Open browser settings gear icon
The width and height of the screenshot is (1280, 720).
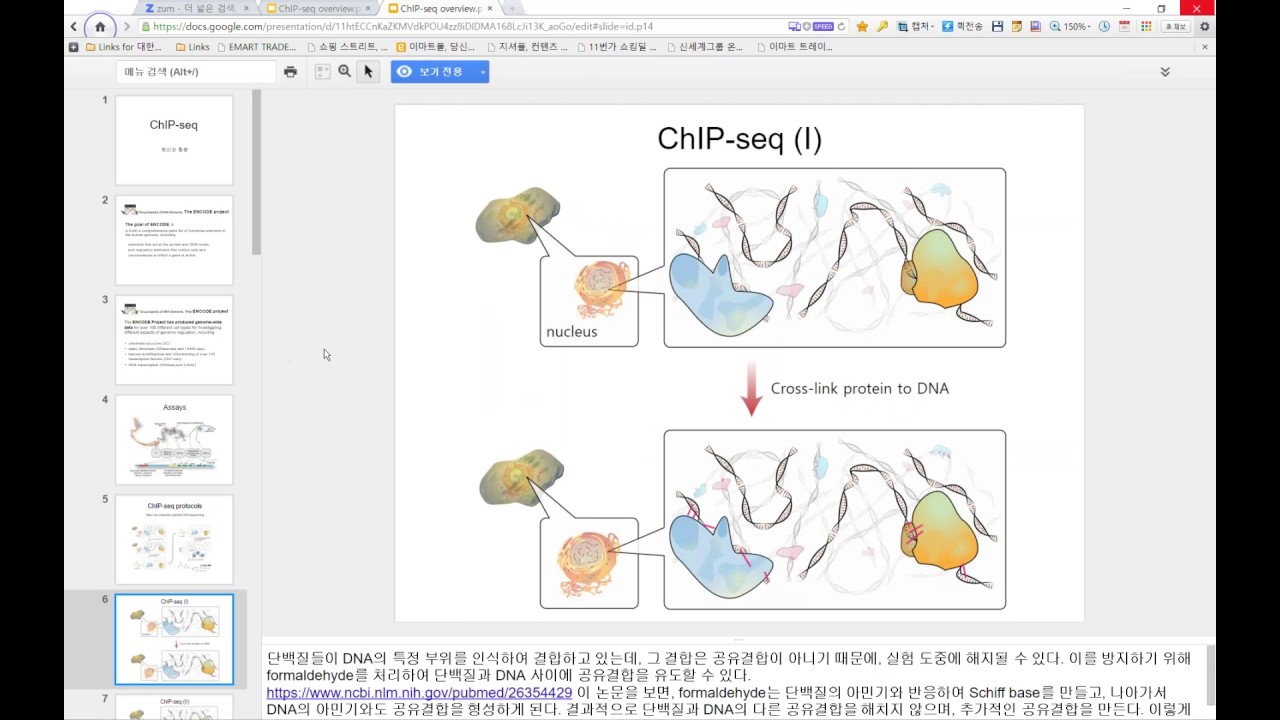tap(1204, 26)
